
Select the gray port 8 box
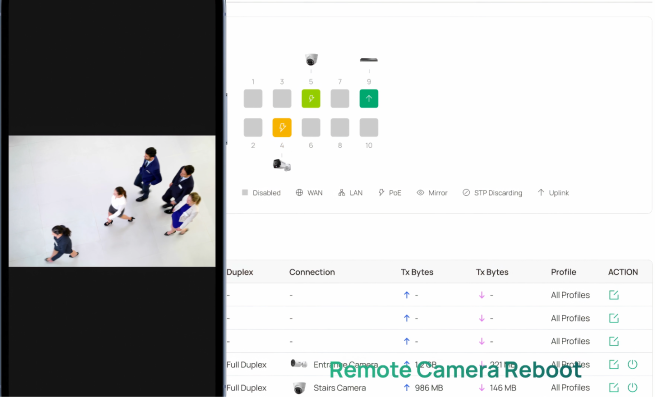click(340, 127)
